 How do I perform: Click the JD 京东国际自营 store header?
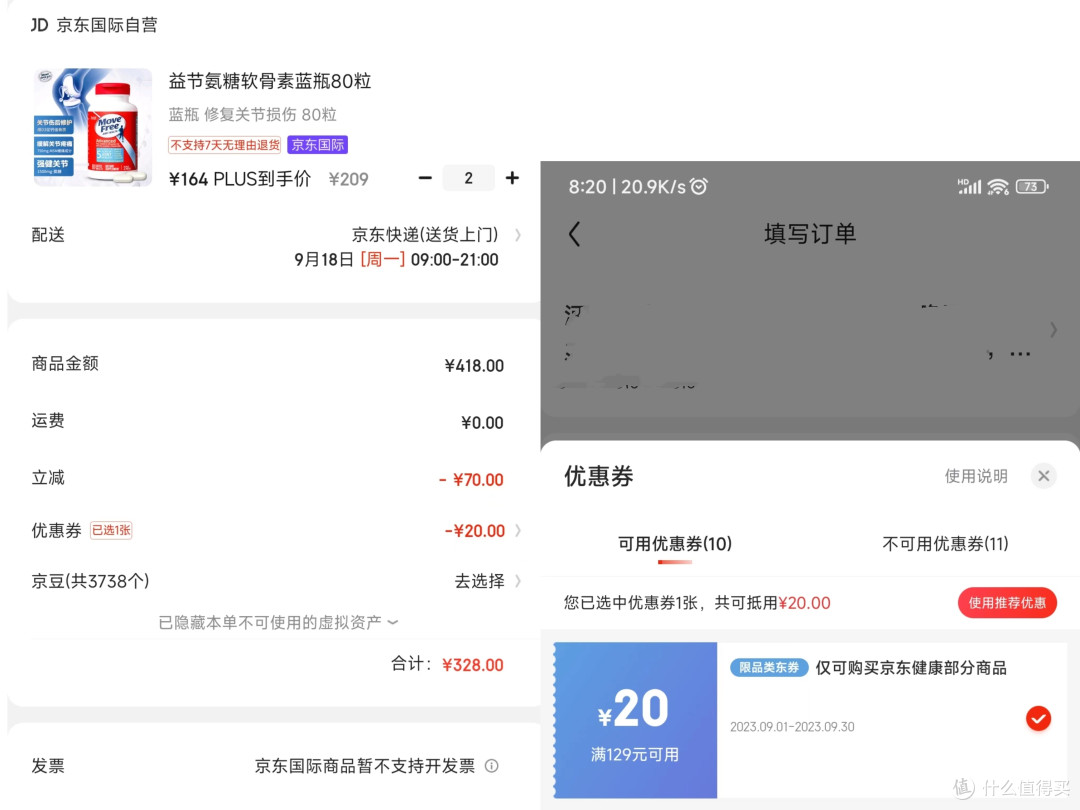(x=94, y=25)
